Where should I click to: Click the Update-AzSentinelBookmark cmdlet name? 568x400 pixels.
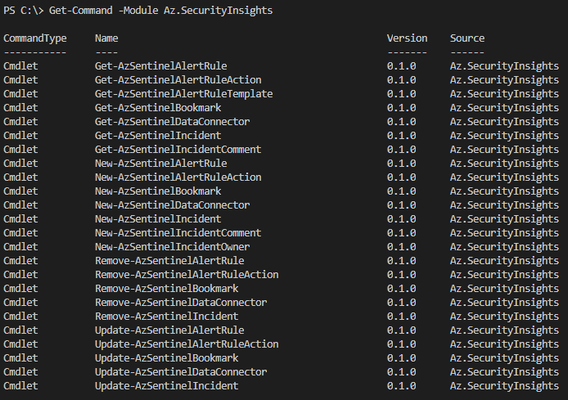pyautogui.click(x=167, y=358)
